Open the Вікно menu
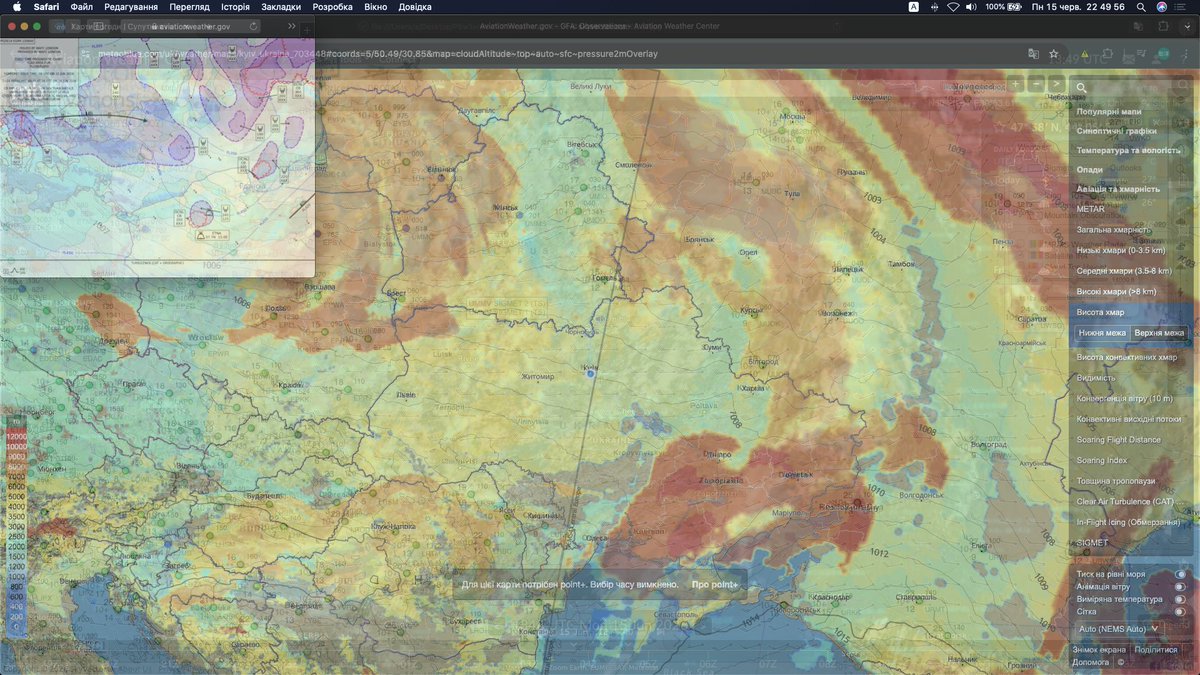The height and width of the screenshot is (675, 1200). 375,7
